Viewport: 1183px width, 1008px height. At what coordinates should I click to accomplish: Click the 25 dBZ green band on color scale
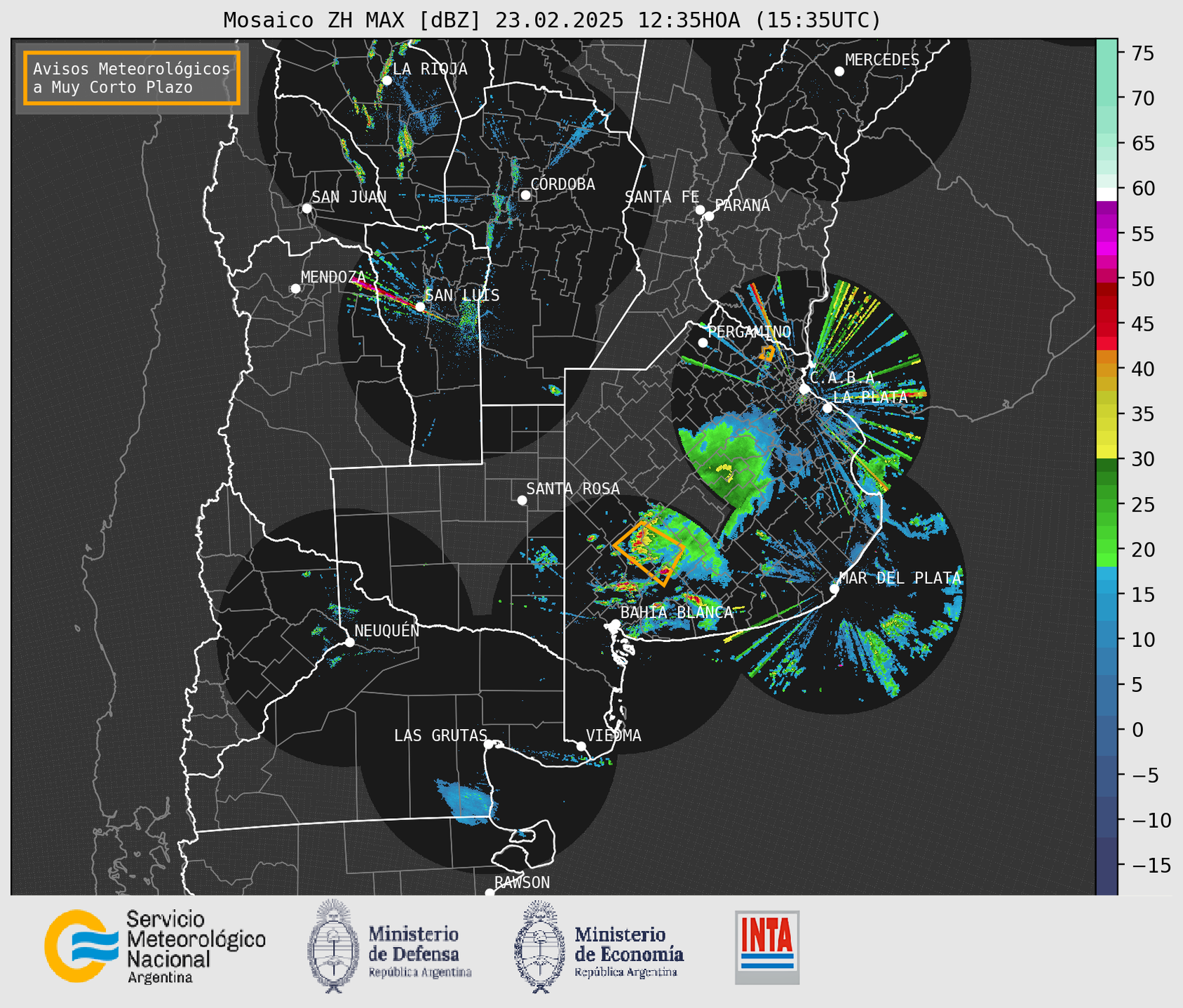tap(1107, 504)
